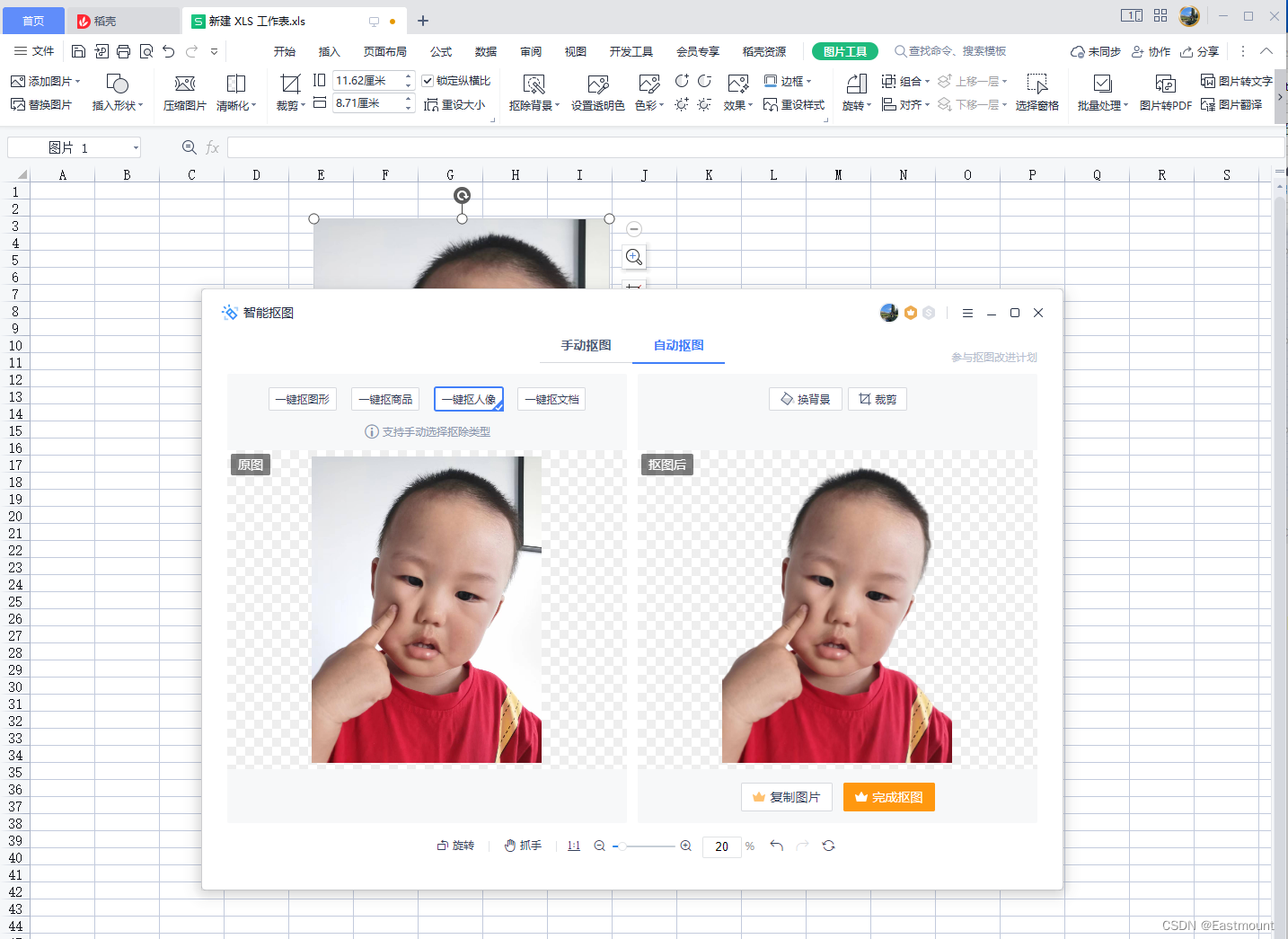1288x939 pixels.
Task: Click the reset refresh icon in cutout dialog
Action: click(x=829, y=846)
